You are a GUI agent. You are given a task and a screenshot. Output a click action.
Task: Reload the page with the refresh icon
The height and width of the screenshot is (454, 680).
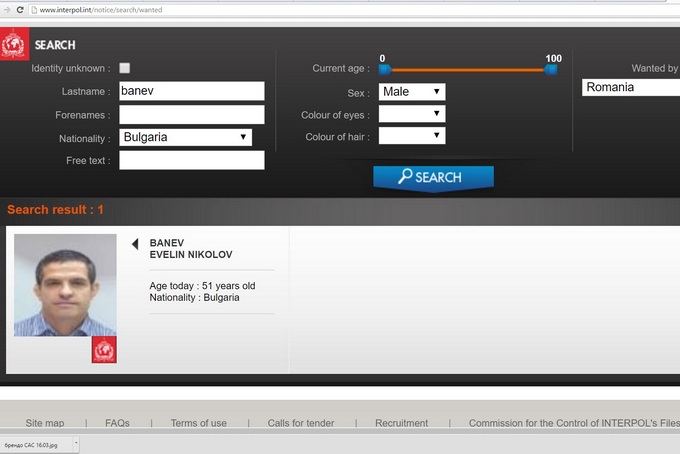click(x=18, y=9)
